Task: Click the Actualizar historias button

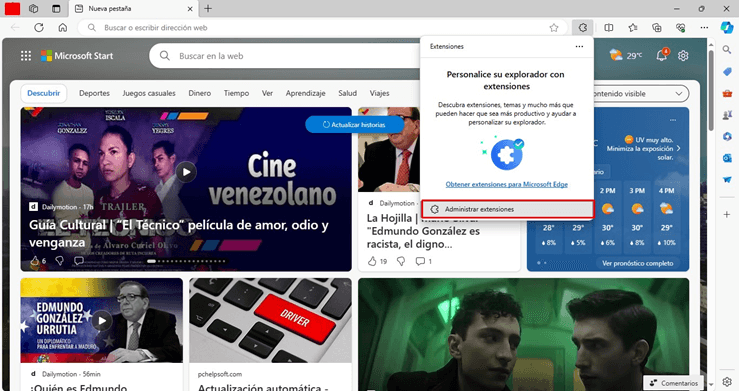Action: [354, 125]
